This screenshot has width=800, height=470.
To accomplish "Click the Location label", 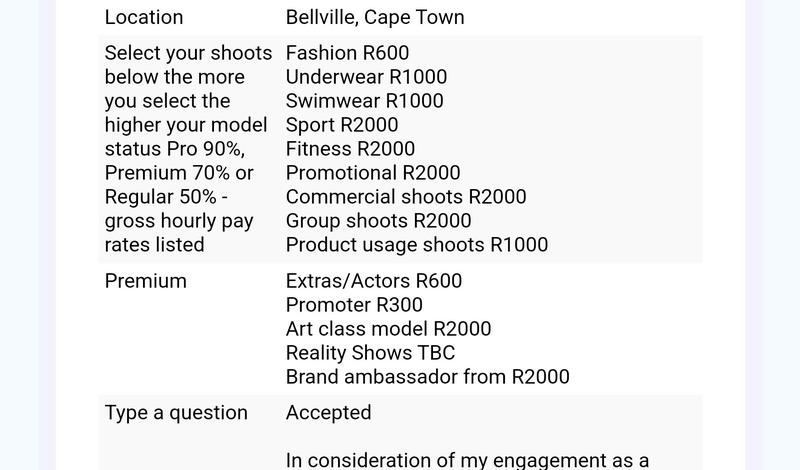I will point(144,17).
